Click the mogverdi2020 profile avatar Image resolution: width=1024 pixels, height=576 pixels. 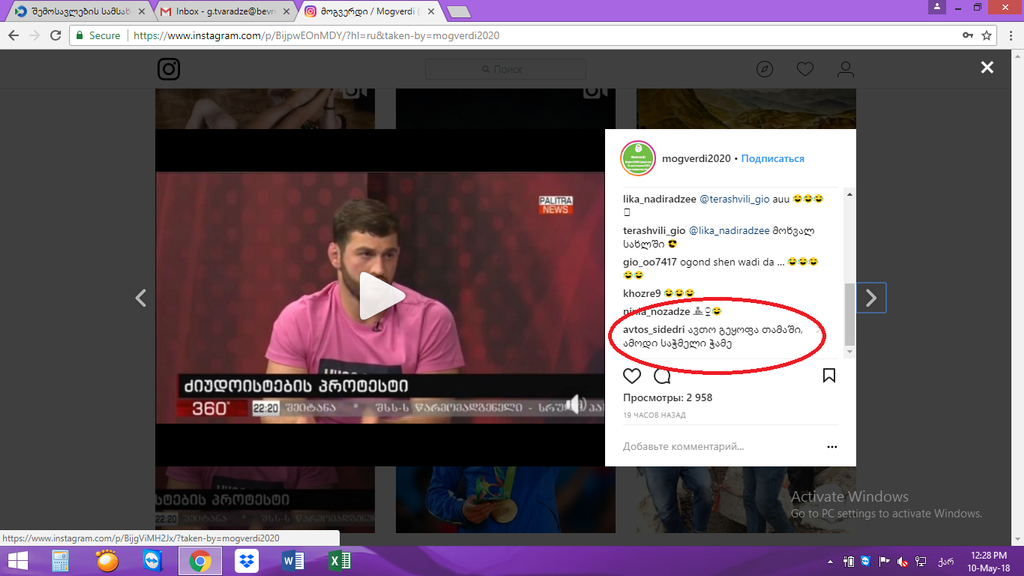click(x=637, y=158)
